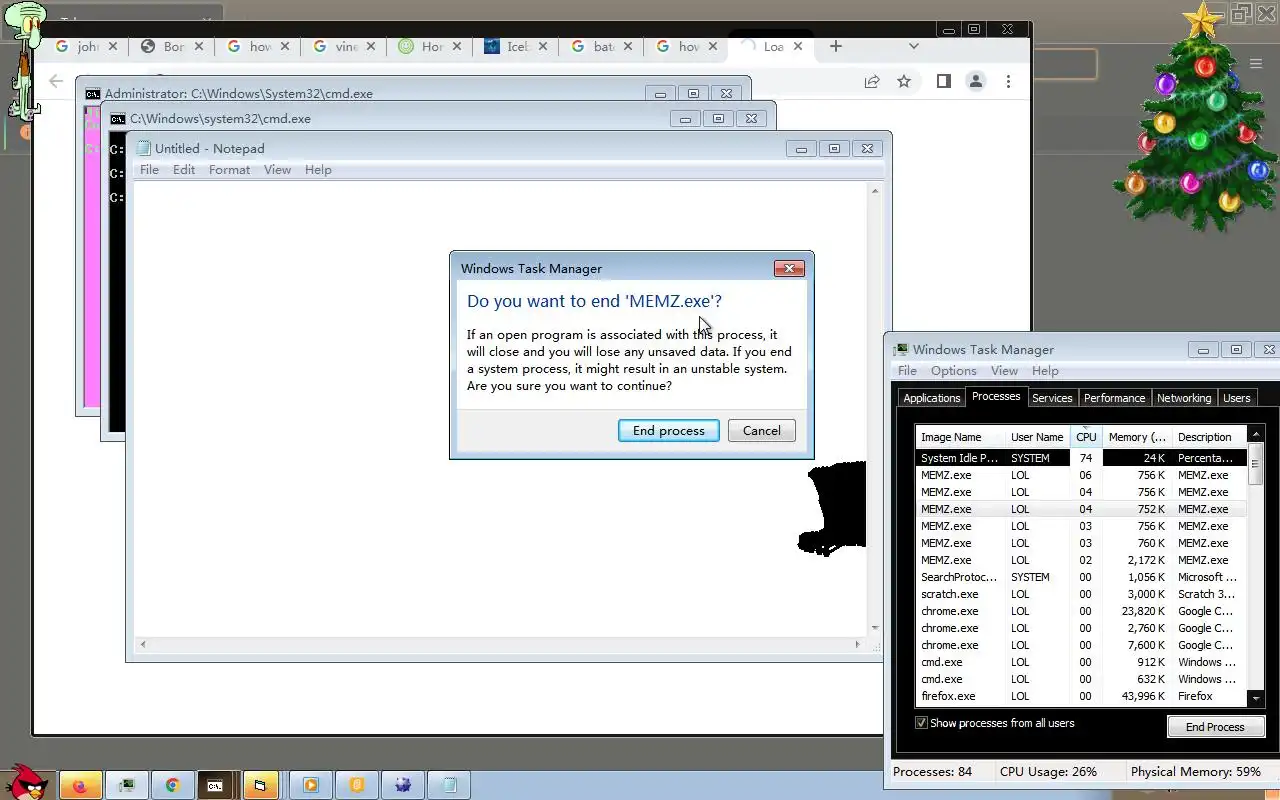1280x800 pixels.
Task: Open blue spiky MEMZ taskbar icon
Action: 403,785
